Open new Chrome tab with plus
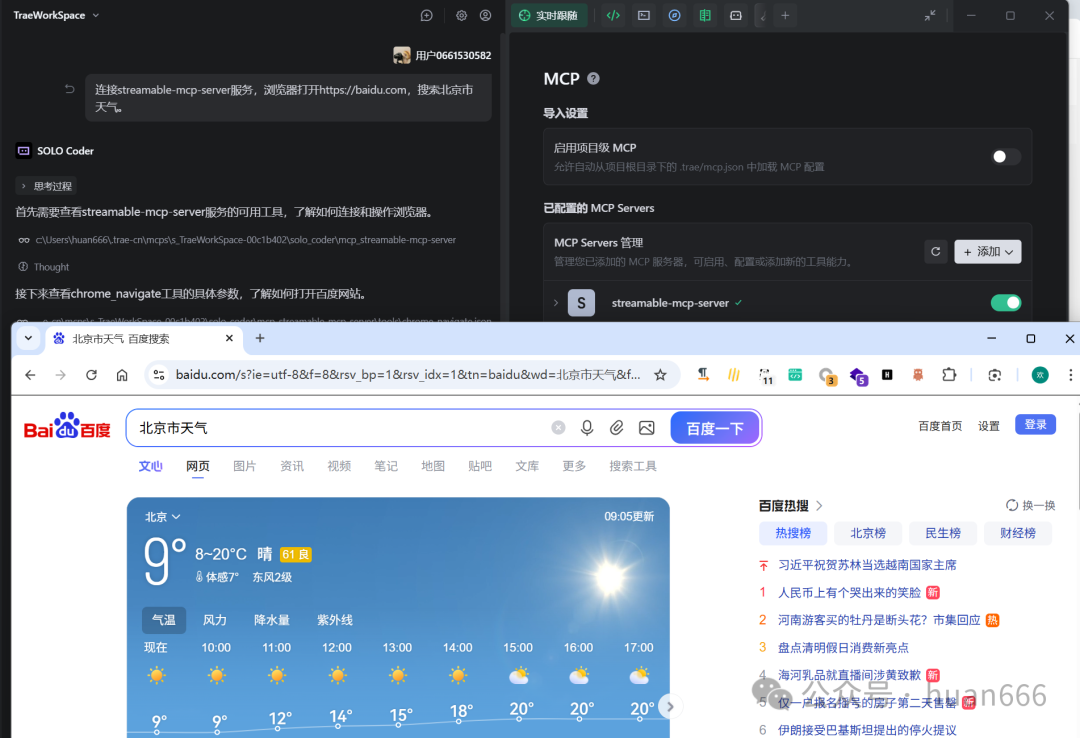Image resolution: width=1080 pixels, height=738 pixels. click(x=260, y=338)
